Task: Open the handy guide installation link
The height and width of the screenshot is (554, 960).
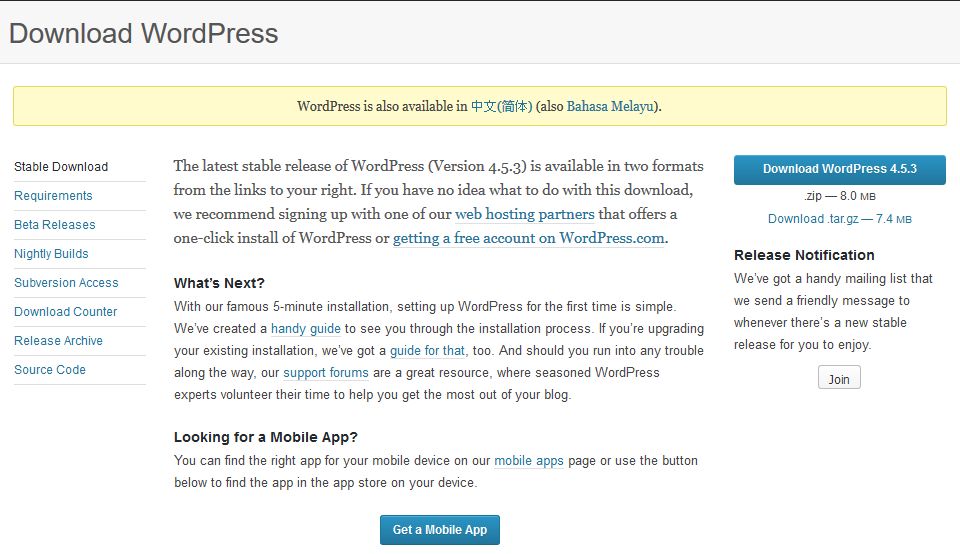Action: tap(306, 329)
